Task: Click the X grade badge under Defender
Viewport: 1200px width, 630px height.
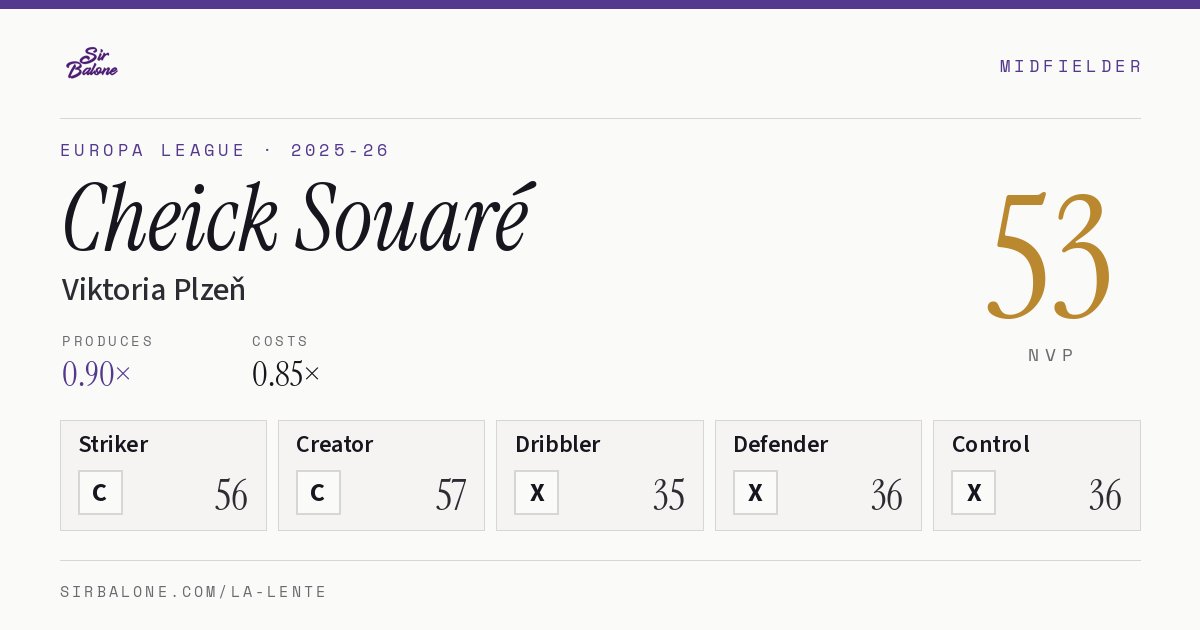Action: coord(755,493)
